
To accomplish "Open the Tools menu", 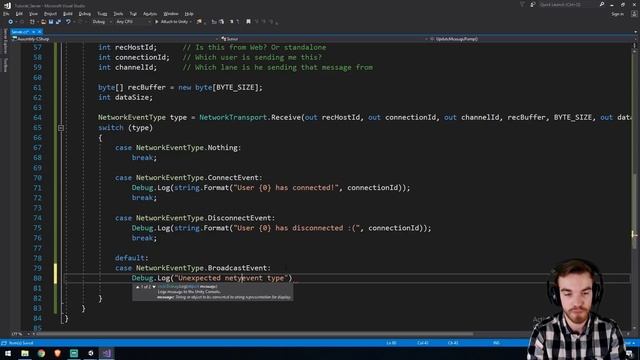I will coord(118,14).
